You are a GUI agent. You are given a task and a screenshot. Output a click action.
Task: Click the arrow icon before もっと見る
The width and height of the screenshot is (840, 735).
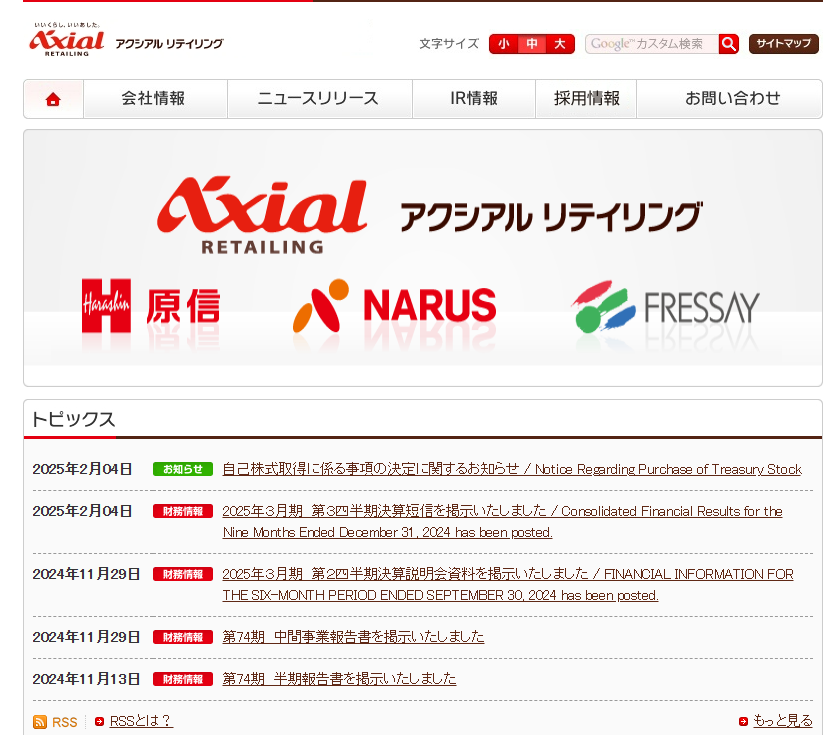tap(743, 722)
